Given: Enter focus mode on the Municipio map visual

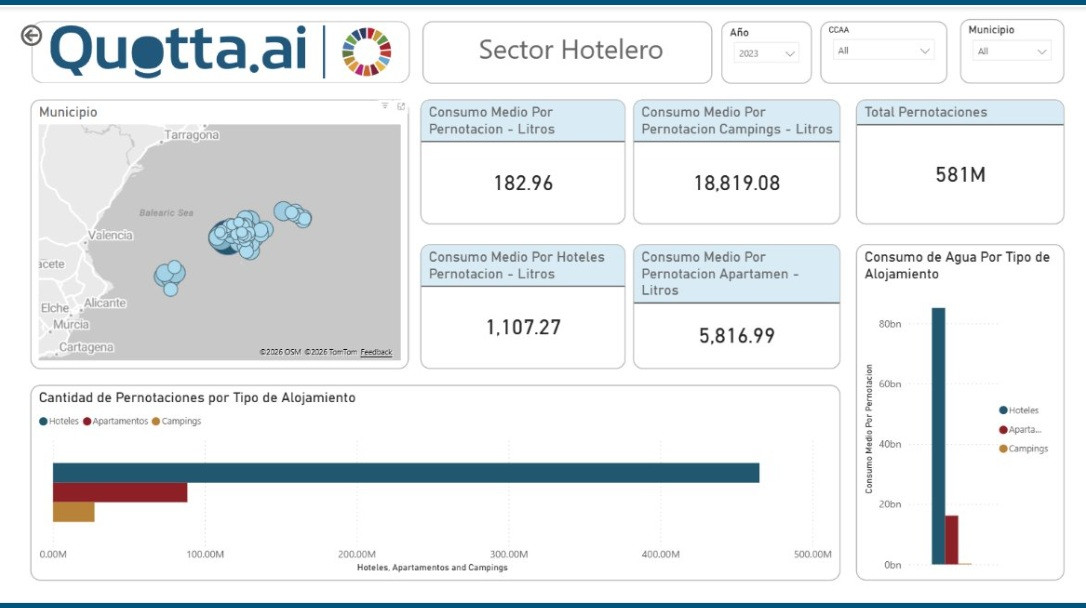Looking at the screenshot, I should (401, 106).
